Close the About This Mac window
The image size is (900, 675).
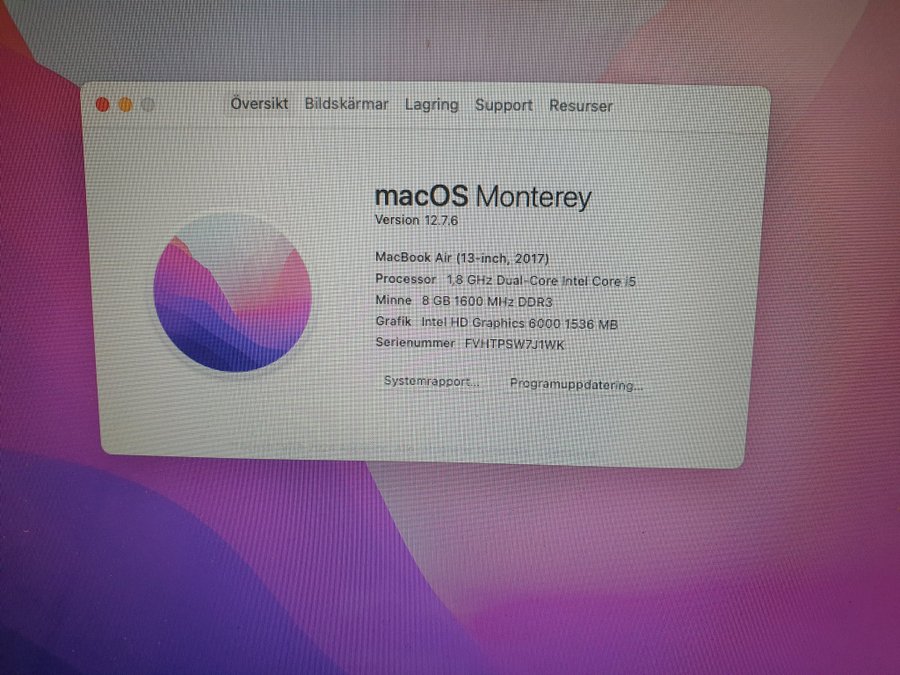pos(102,104)
